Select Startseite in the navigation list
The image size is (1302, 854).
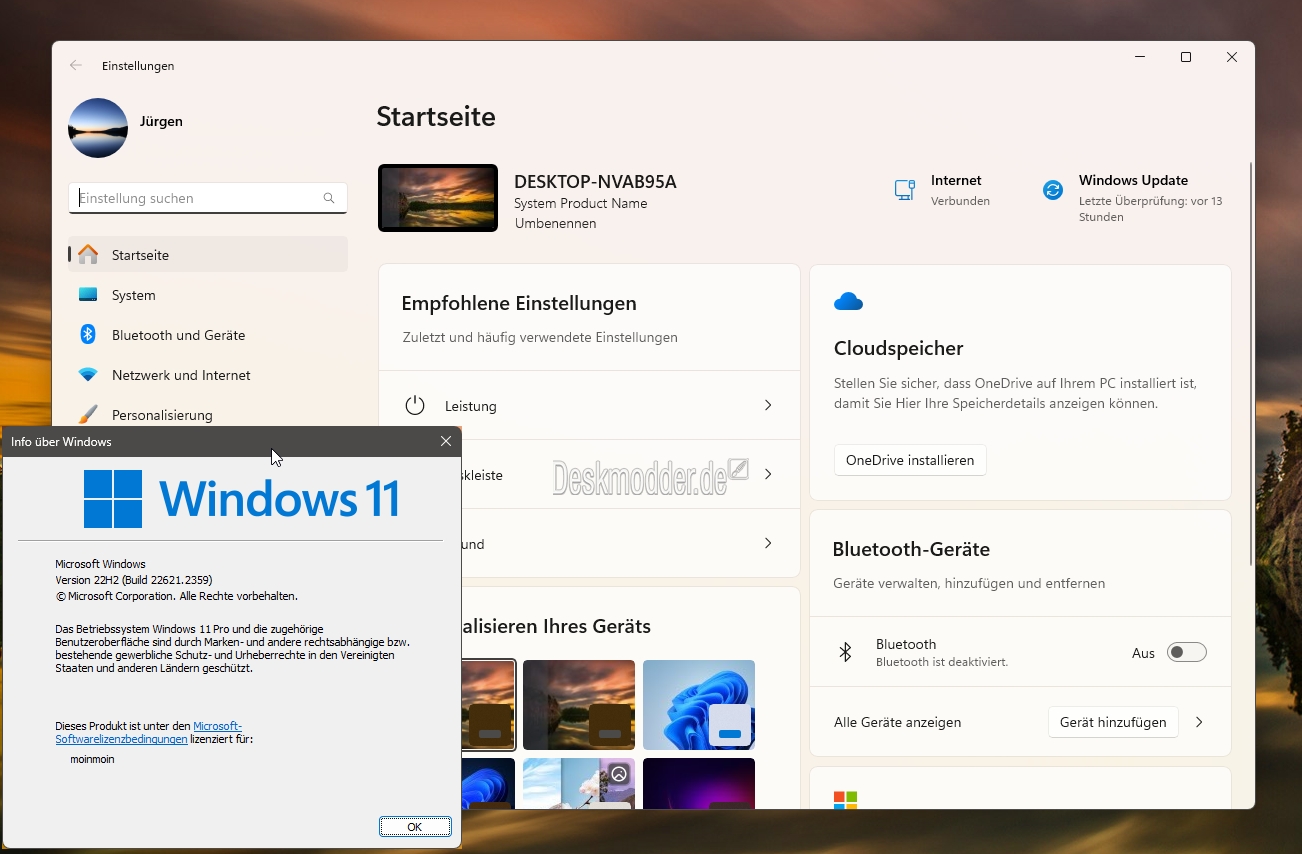(208, 254)
